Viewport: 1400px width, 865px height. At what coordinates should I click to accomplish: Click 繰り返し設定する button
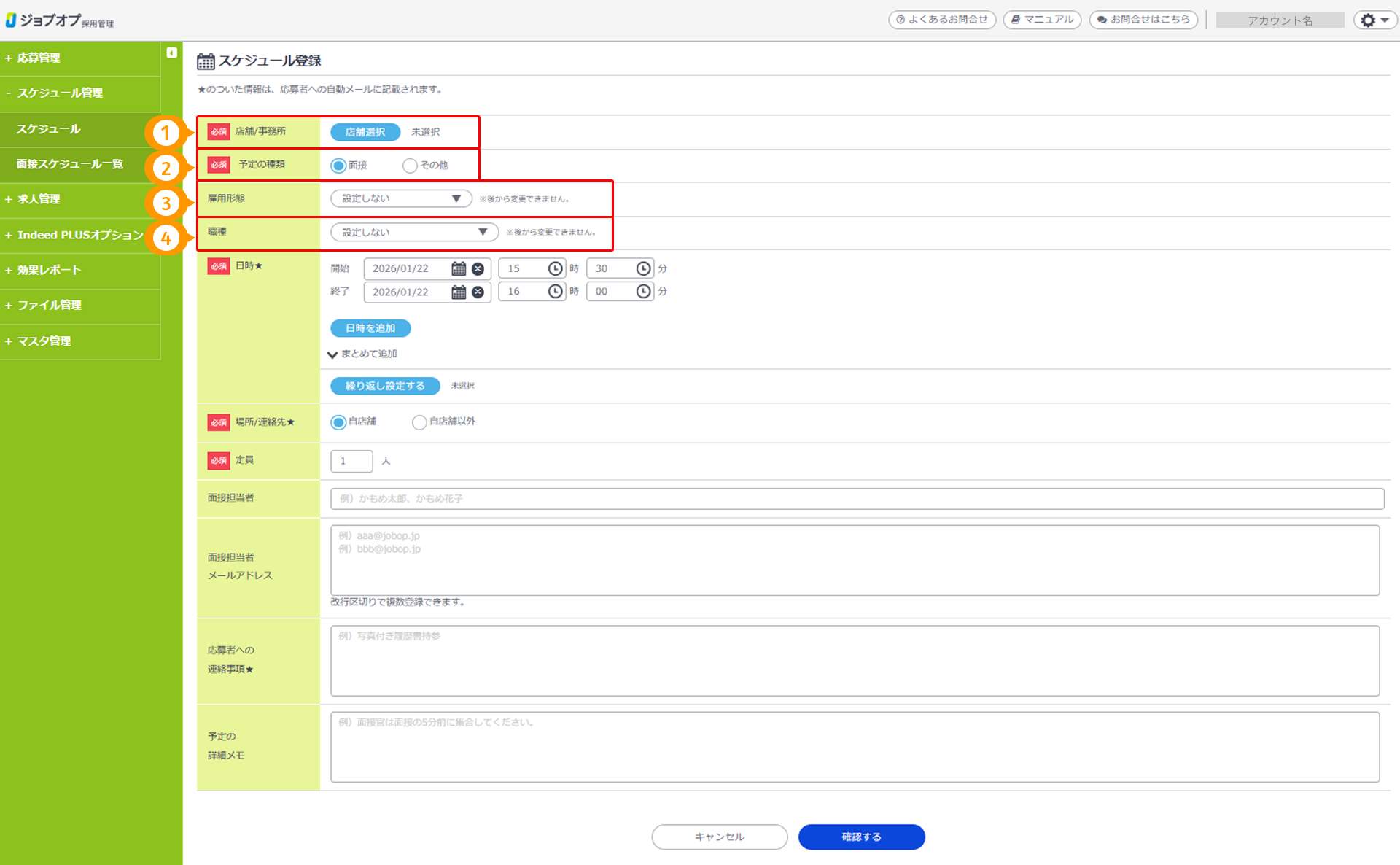point(385,386)
